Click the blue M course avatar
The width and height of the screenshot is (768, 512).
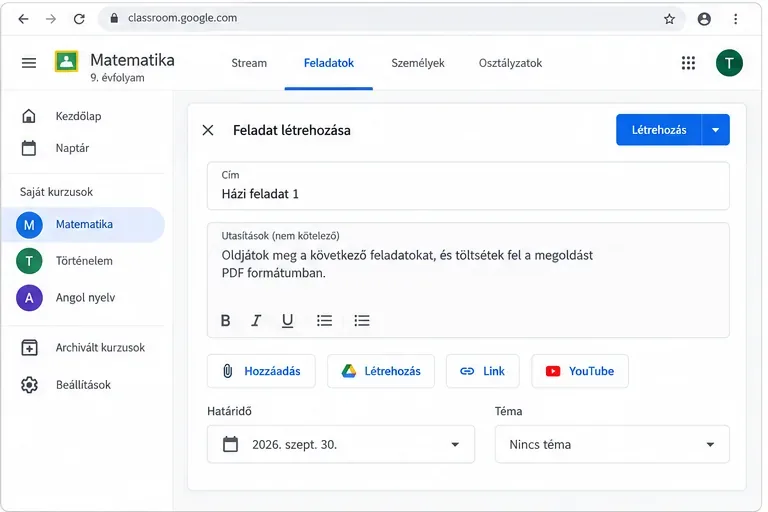[x=29, y=225]
